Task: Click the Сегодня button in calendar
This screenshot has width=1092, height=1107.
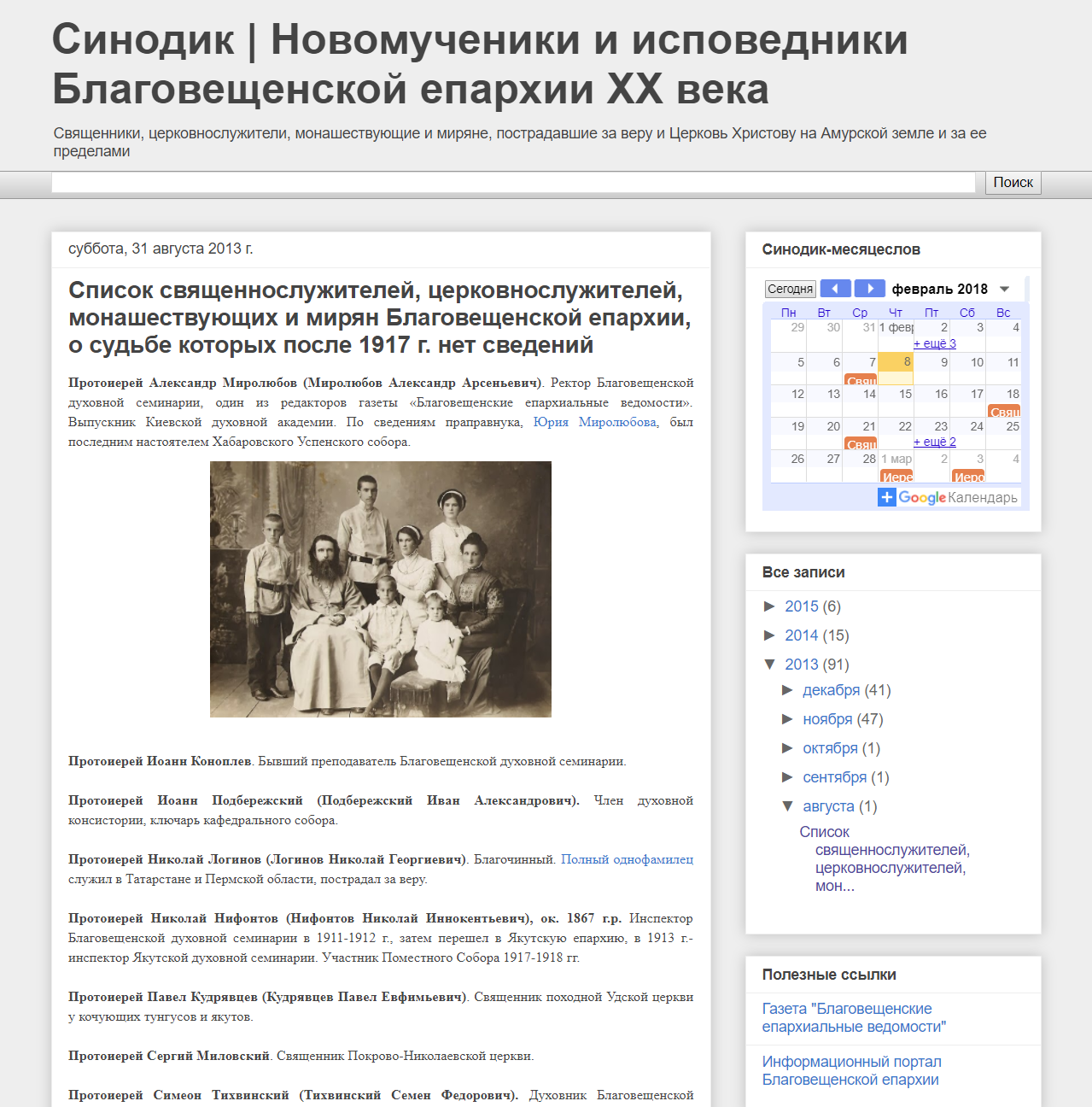Action: coord(791,289)
